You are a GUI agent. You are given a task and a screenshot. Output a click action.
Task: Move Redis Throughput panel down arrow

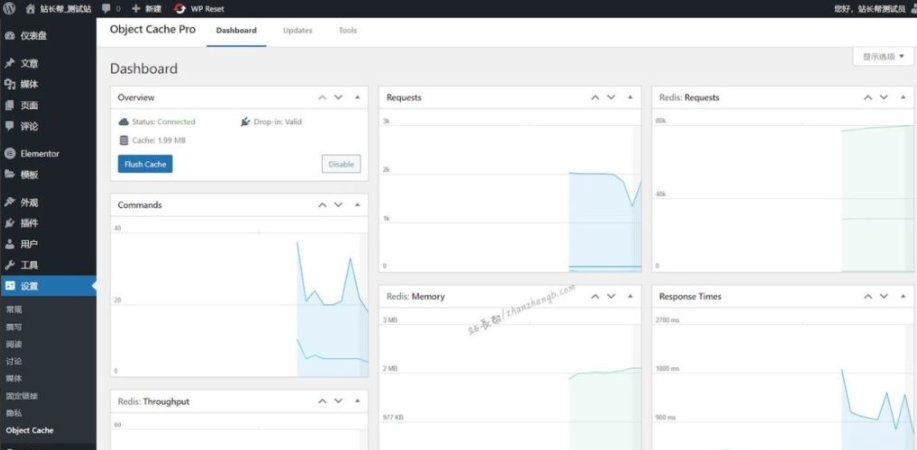click(x=338, y=401)
